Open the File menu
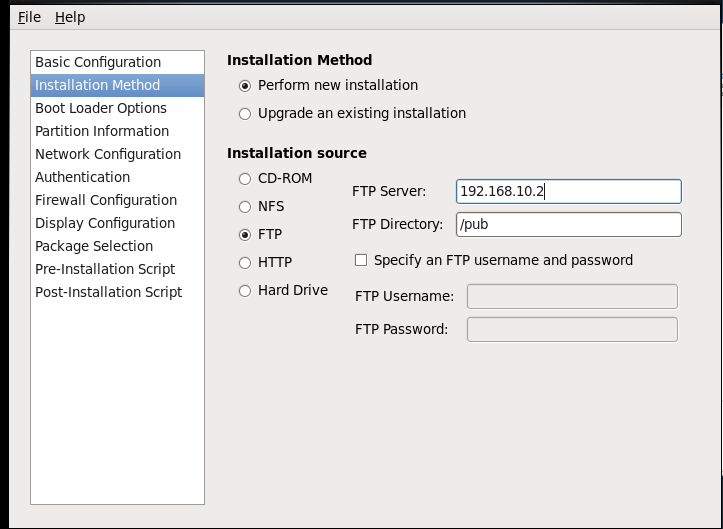 (x=30, y=18)
